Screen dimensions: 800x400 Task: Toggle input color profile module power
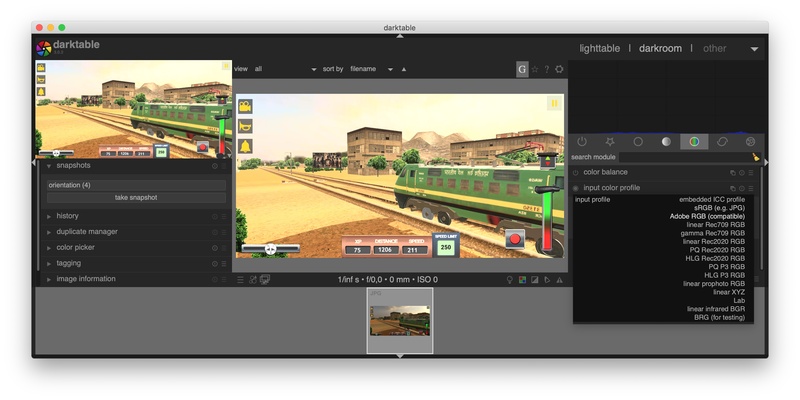coord(576,188)
